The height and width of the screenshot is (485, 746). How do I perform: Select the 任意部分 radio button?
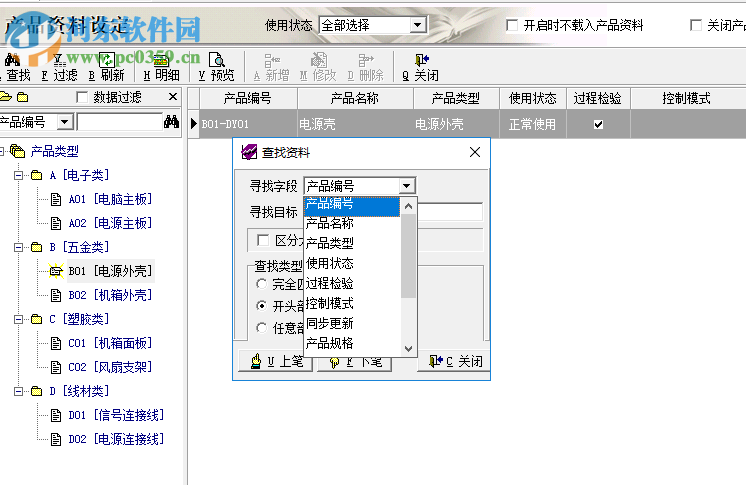[x=261, y=327]
